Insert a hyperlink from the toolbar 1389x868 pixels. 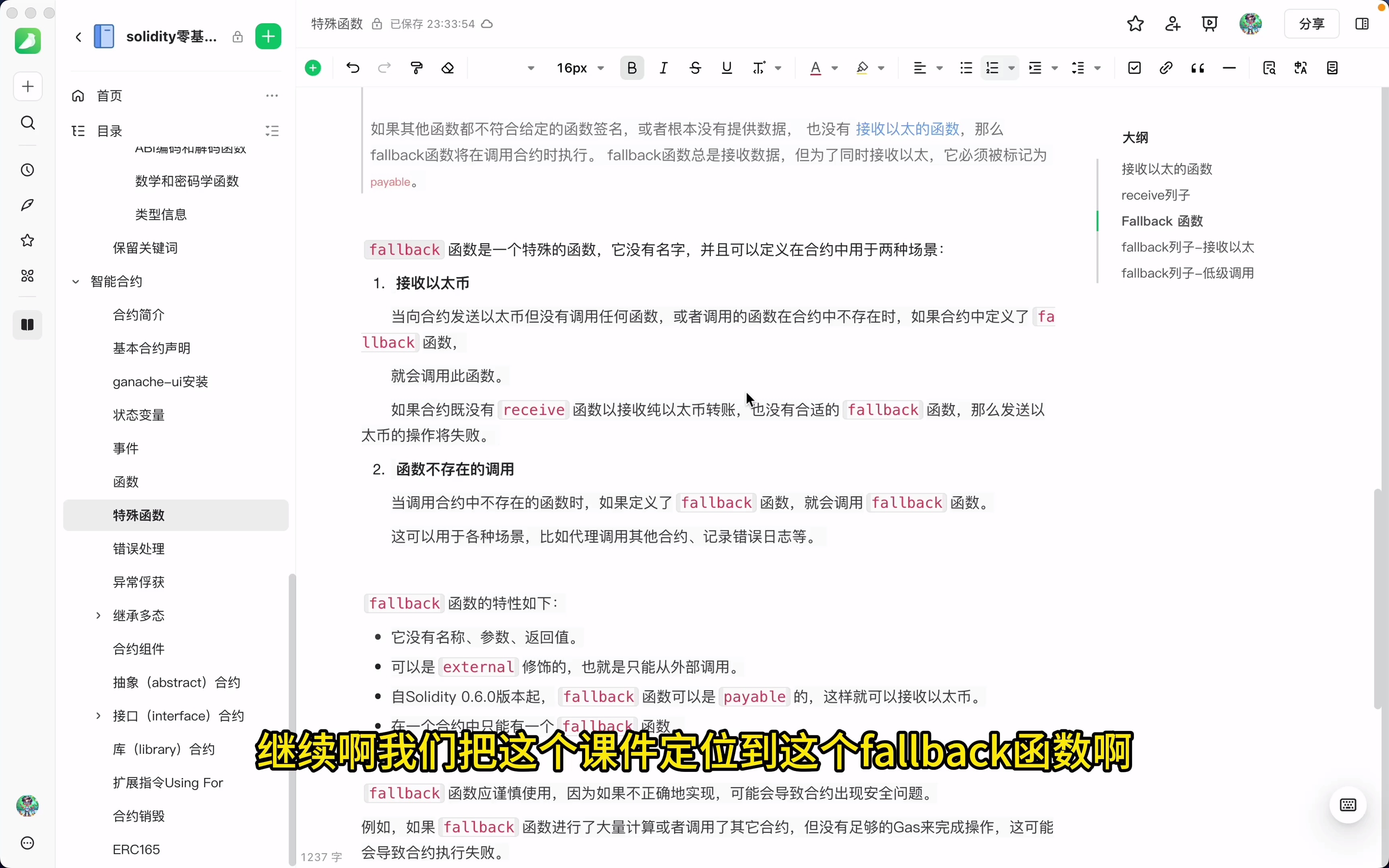pyautogui.click(x=1166, y=68)
